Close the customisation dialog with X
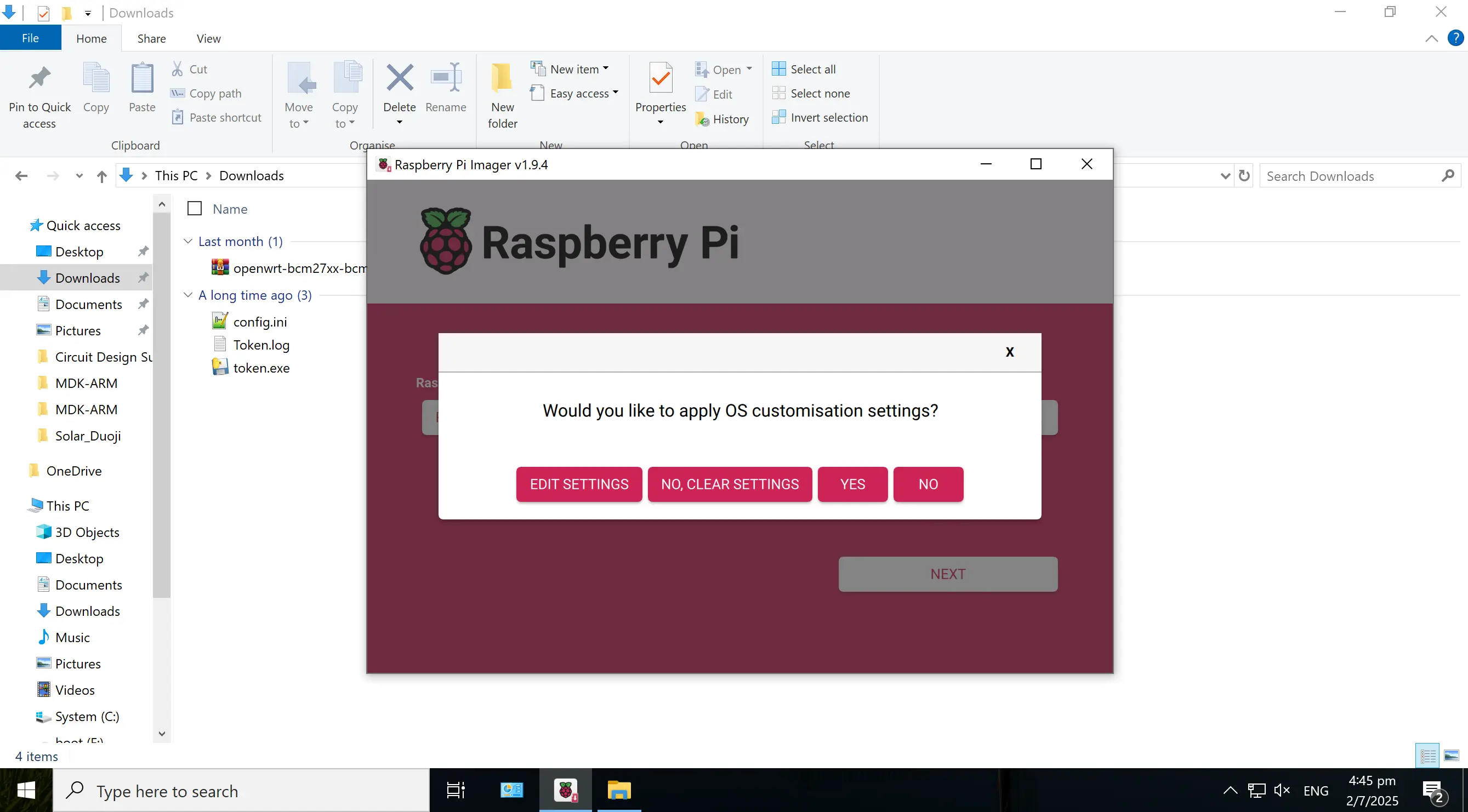1468x812 pixels. [1010, 352]
